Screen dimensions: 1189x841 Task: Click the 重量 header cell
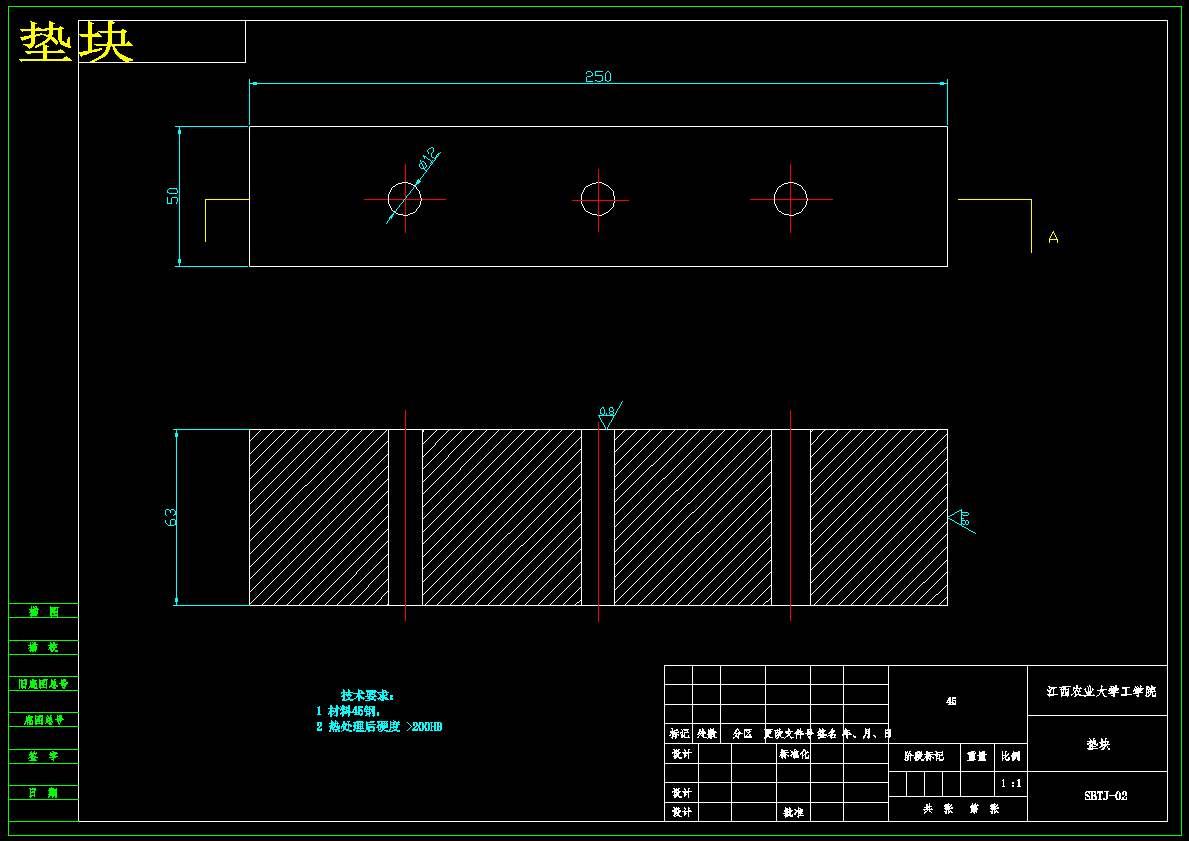coord(977,757)
